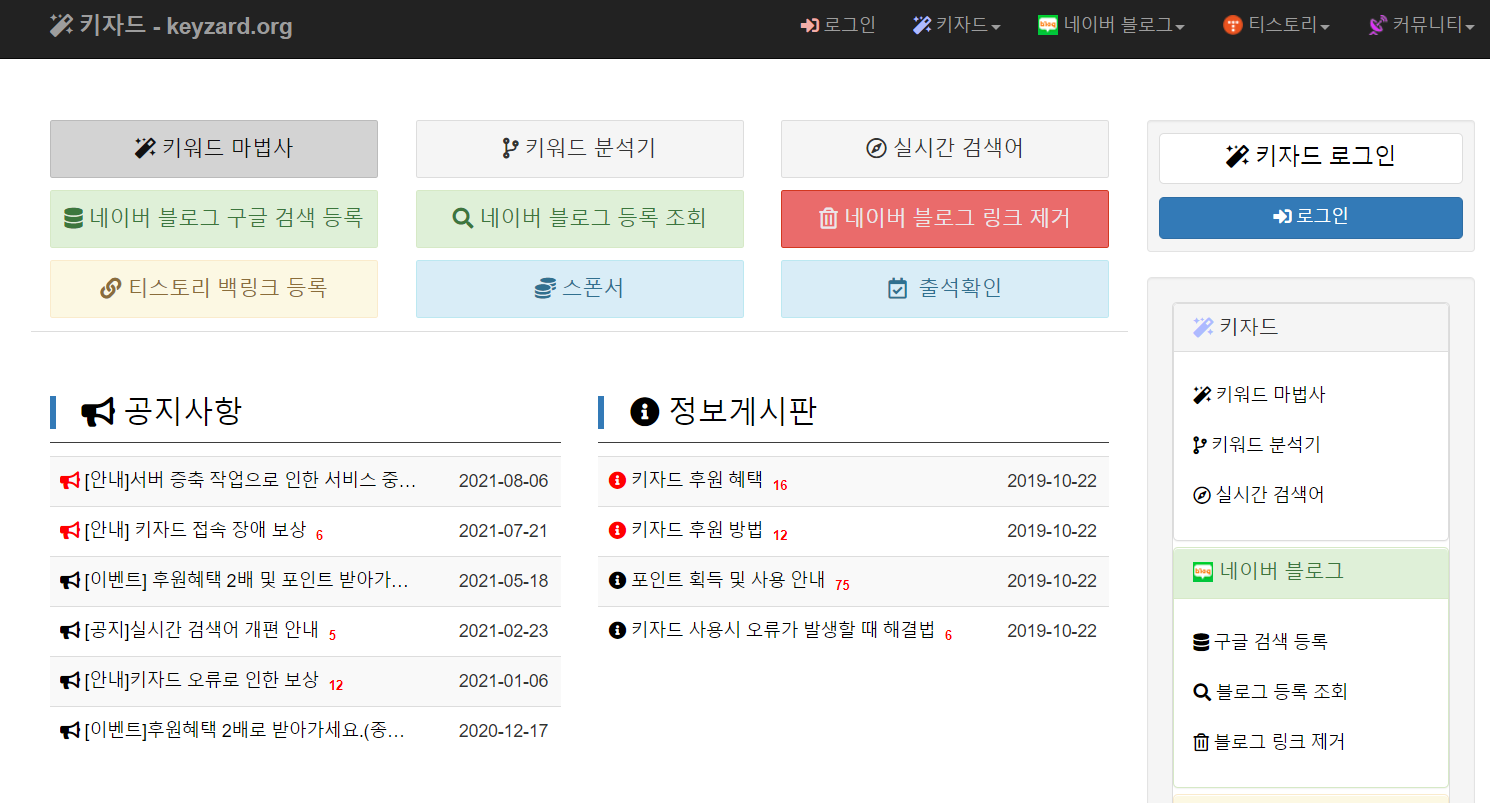Click the compass icon in main 실시간 검색어 button
1490x803 pixels.
876,149
